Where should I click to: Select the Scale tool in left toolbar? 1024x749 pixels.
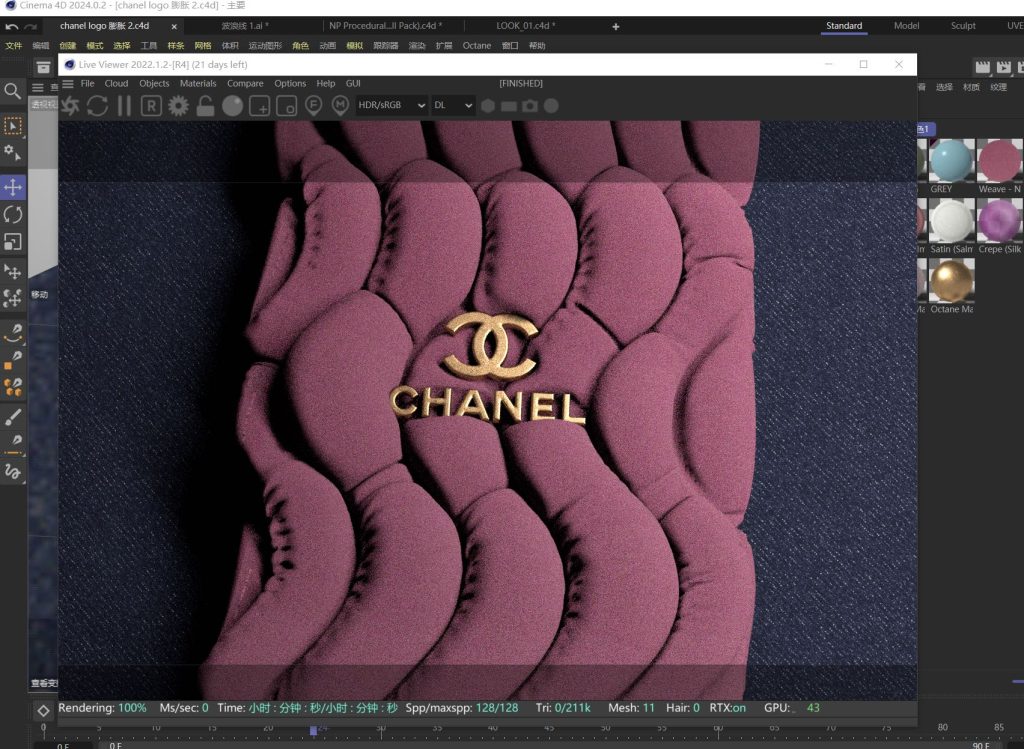[x=13, y=242]
